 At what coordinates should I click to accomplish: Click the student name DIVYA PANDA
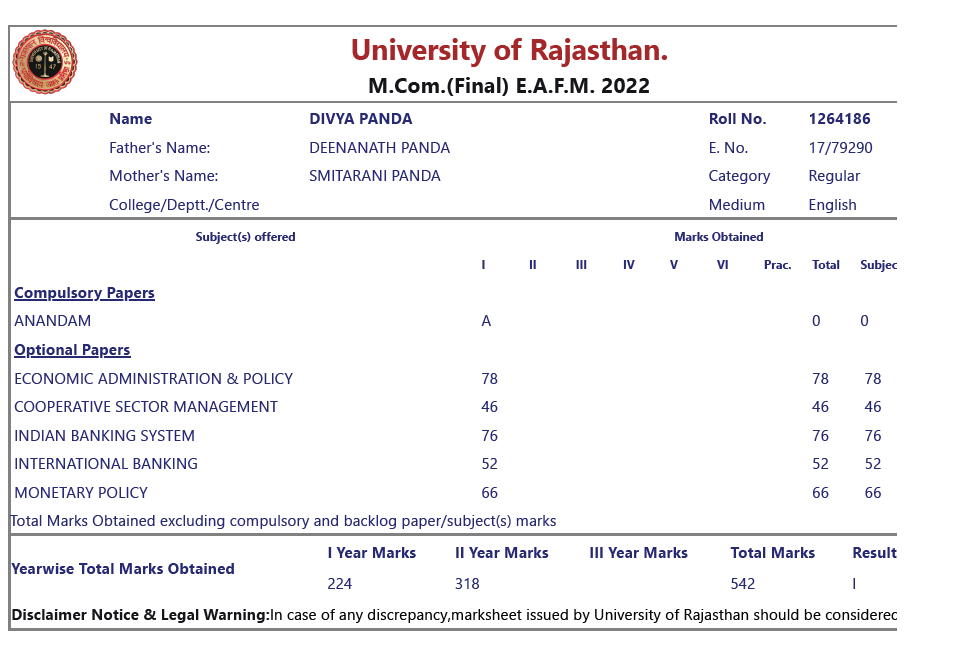click(x=361, y=119)
